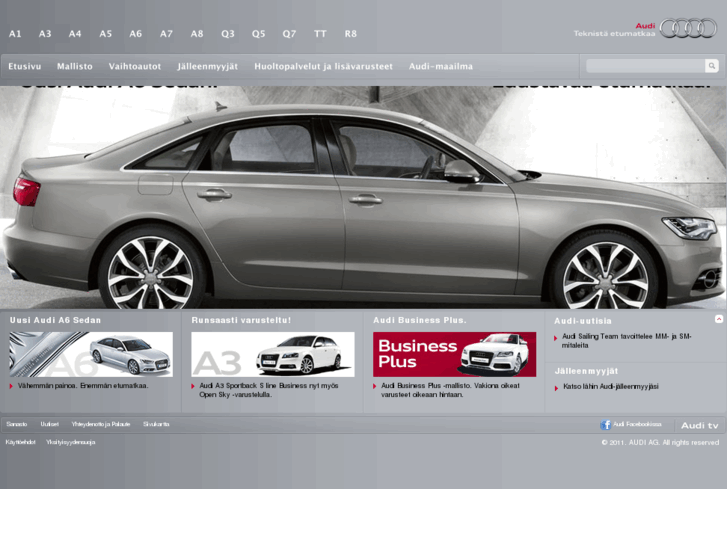Open the Q3 model link
727x545 pixels.
(x=228, y=34)
